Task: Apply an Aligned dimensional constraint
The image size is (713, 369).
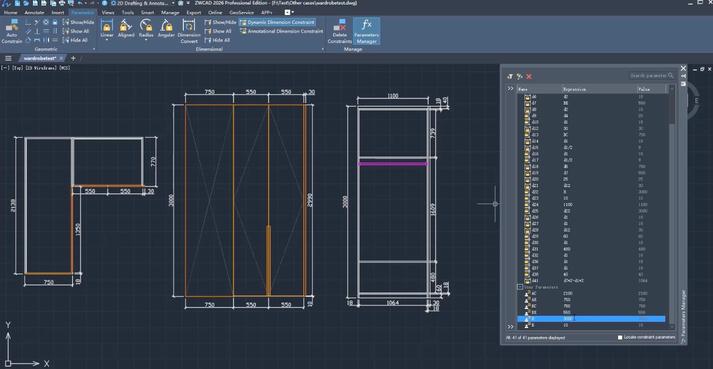Action: (126, 28)
